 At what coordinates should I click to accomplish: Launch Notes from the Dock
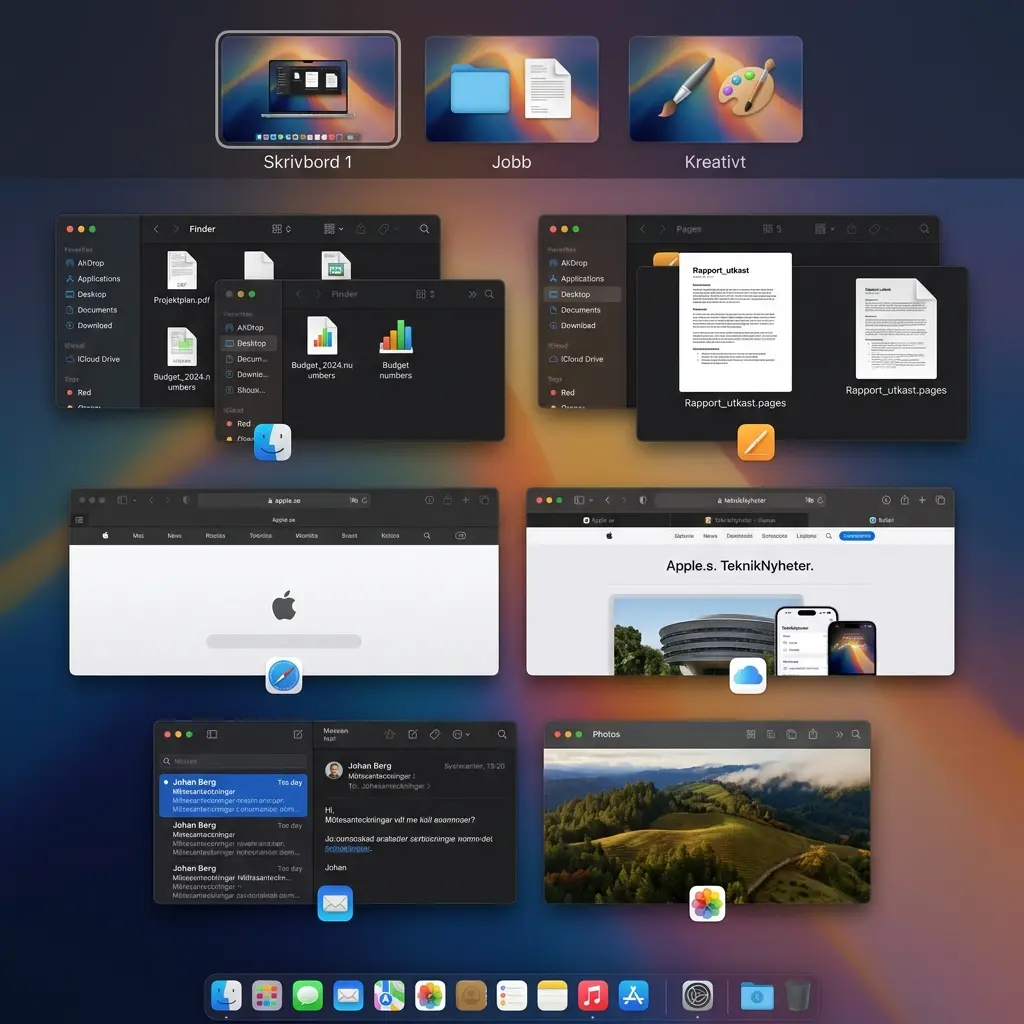552,996
